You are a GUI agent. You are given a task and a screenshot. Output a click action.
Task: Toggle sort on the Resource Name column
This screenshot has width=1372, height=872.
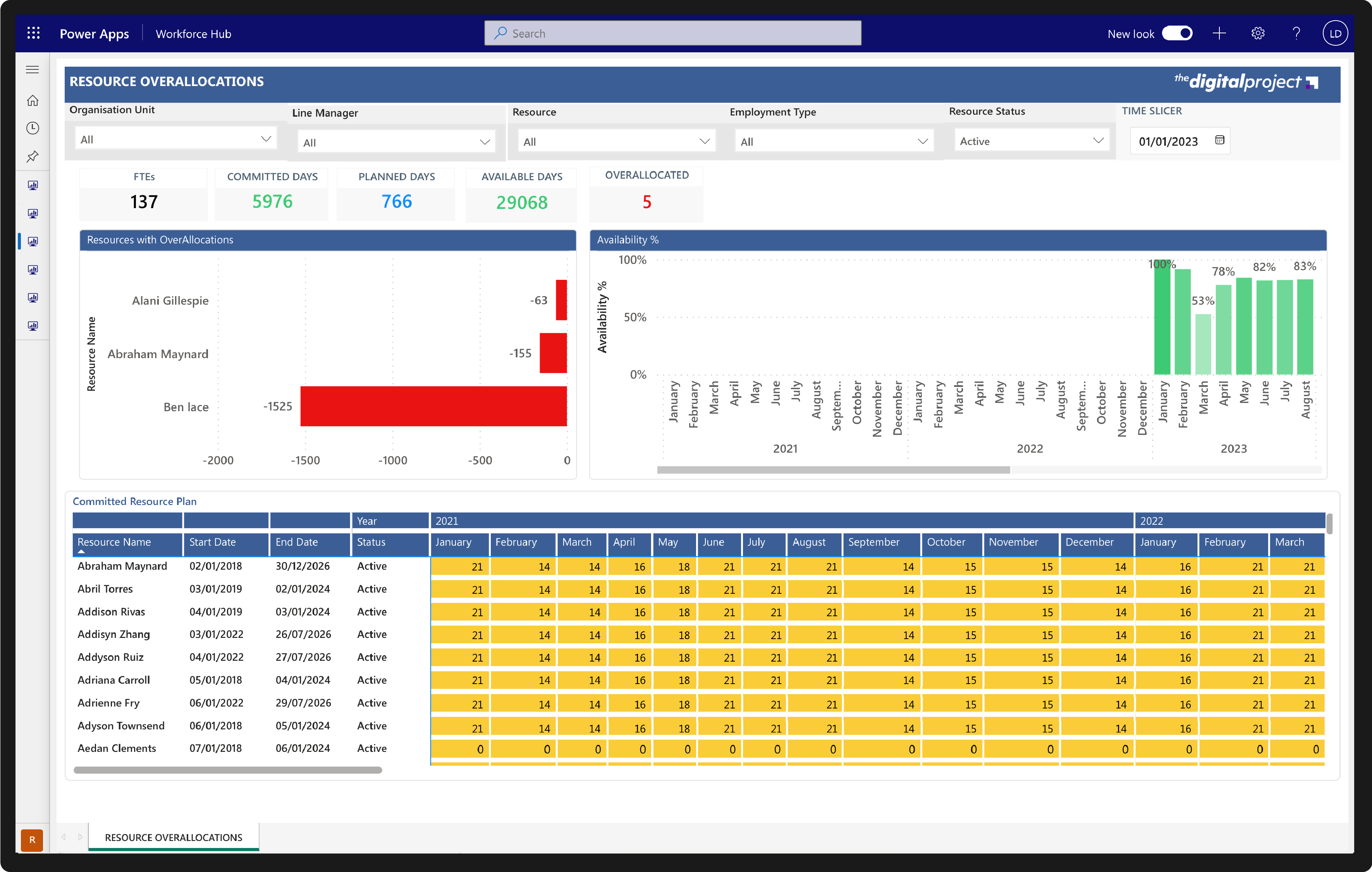click(x=114, y=542)
